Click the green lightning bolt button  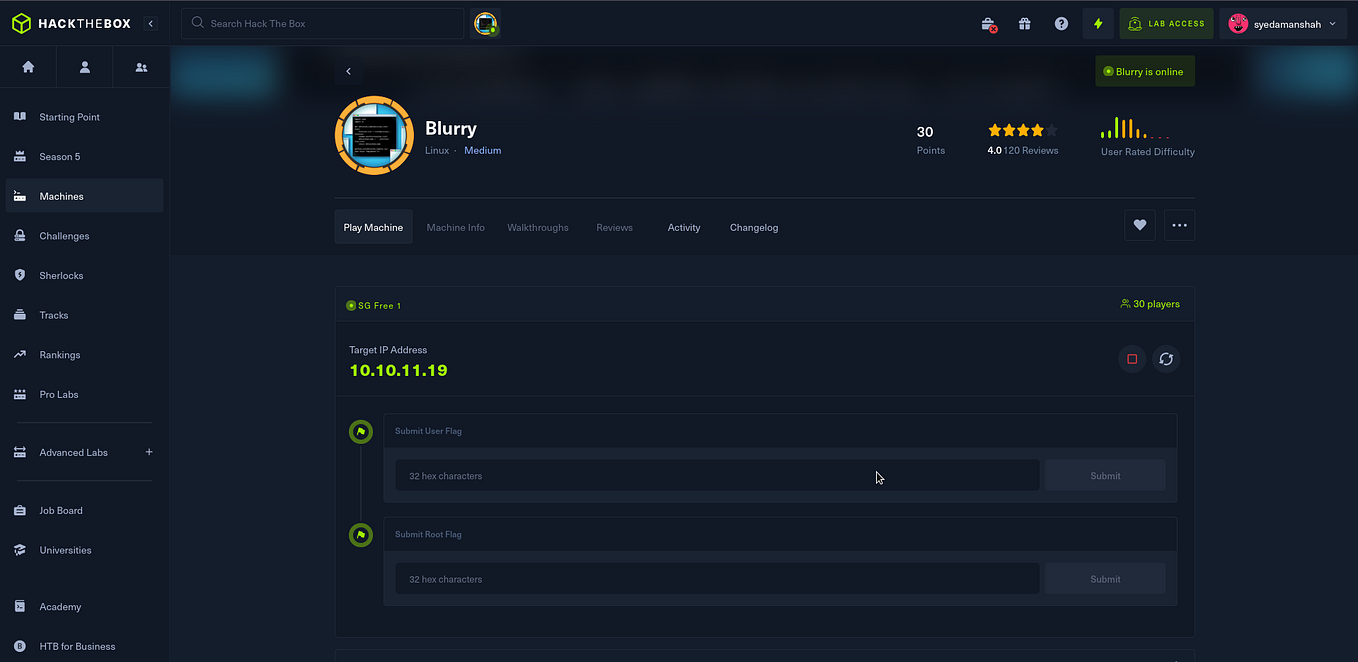coord(1098,23)
